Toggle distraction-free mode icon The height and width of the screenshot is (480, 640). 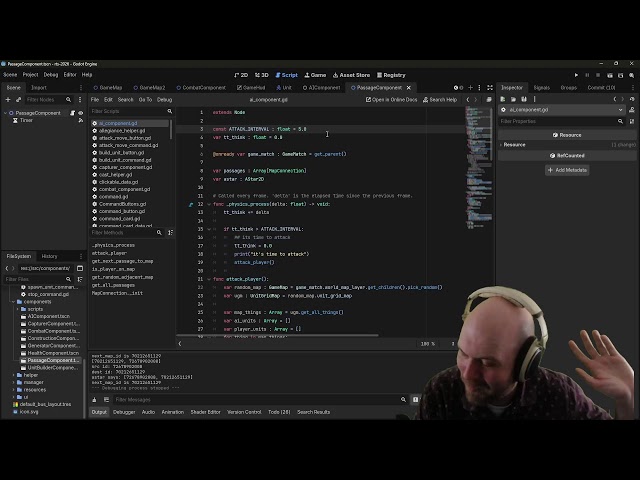coord(490,88)
